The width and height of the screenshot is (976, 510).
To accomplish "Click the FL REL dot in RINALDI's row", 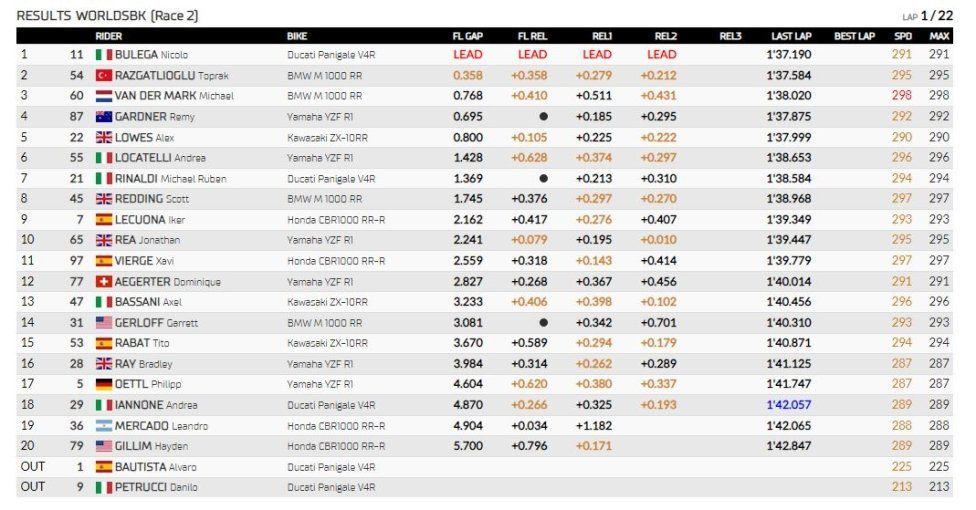I will coord(543,179).
